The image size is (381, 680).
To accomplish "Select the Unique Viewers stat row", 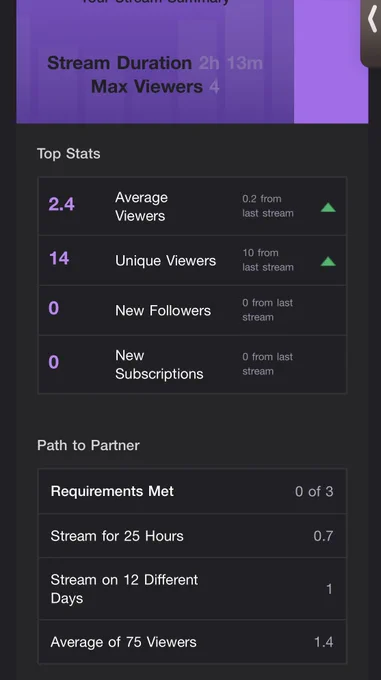I will (x=192, y=260).
